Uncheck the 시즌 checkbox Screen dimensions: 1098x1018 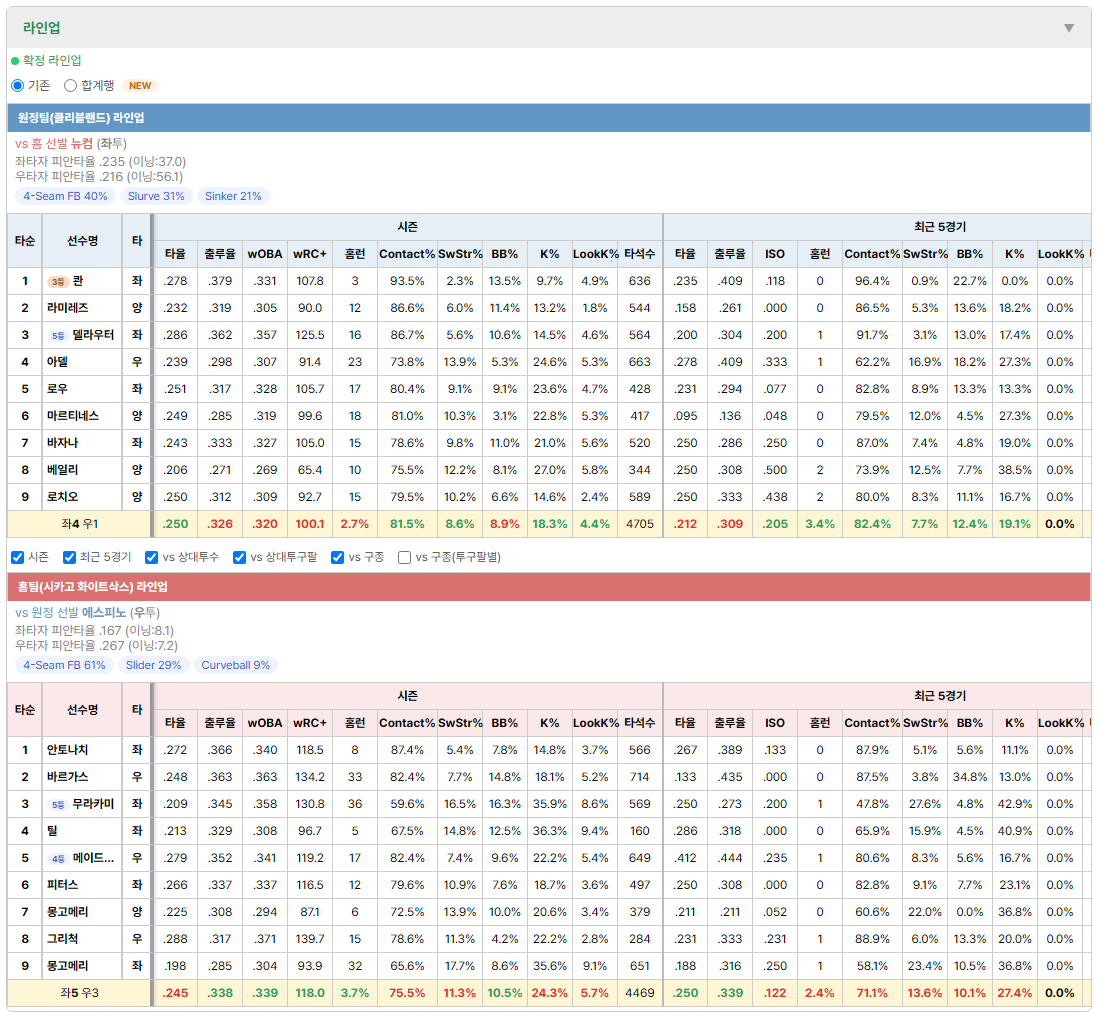click(x=18, y=557)
